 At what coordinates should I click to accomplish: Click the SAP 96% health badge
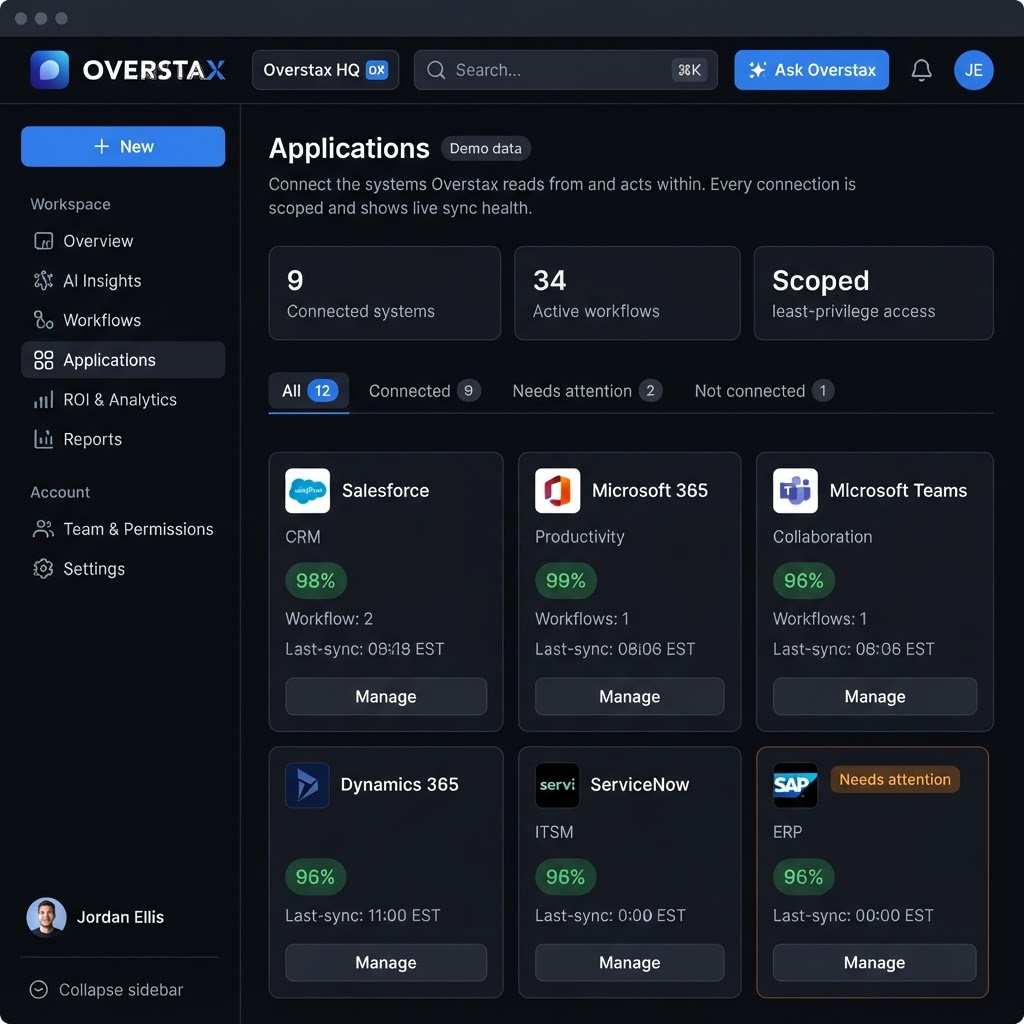803,876
